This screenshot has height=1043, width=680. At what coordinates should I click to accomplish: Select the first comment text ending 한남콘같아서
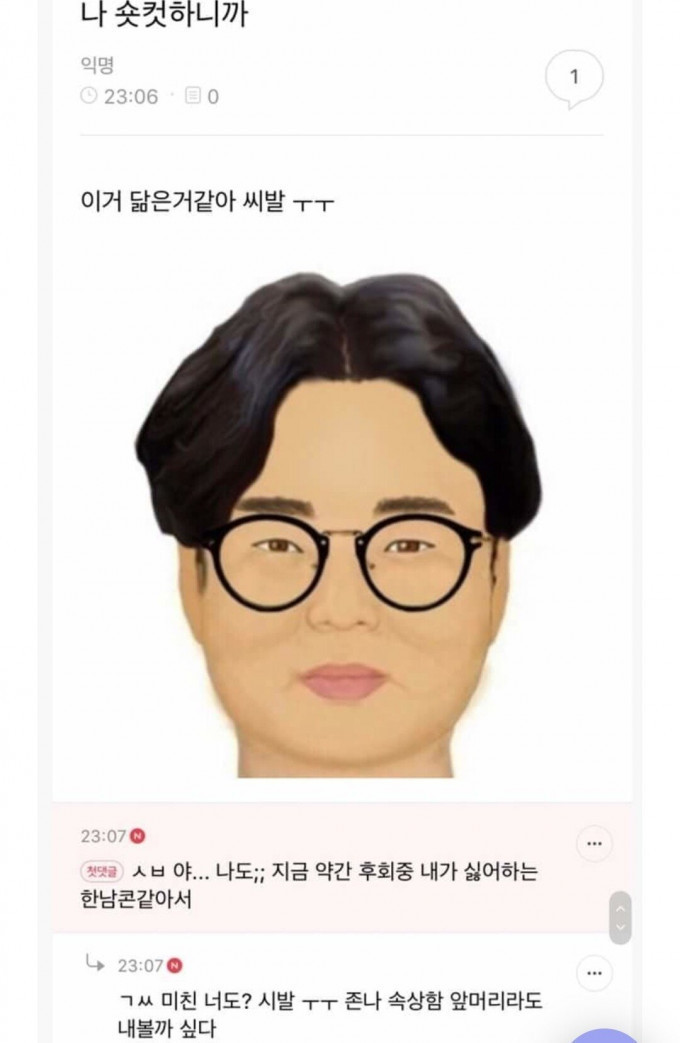tap(309, 885)
